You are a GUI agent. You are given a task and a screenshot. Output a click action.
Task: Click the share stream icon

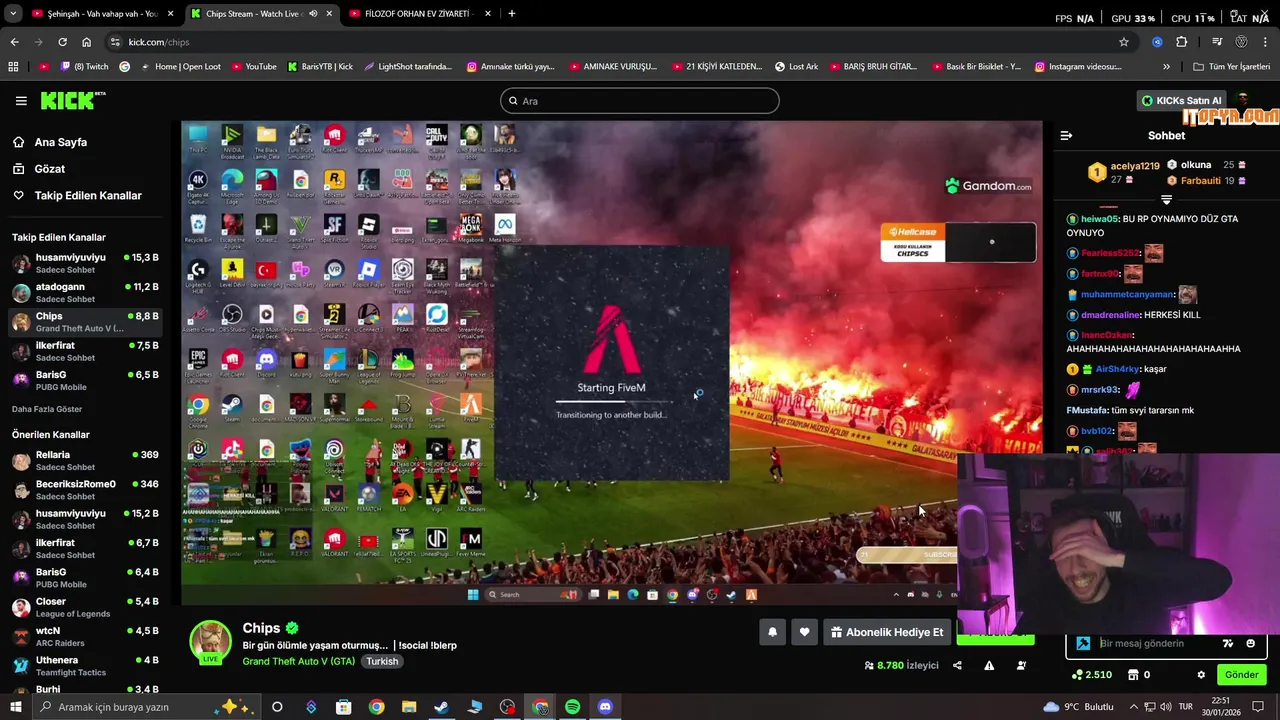[x=957, y=665]
